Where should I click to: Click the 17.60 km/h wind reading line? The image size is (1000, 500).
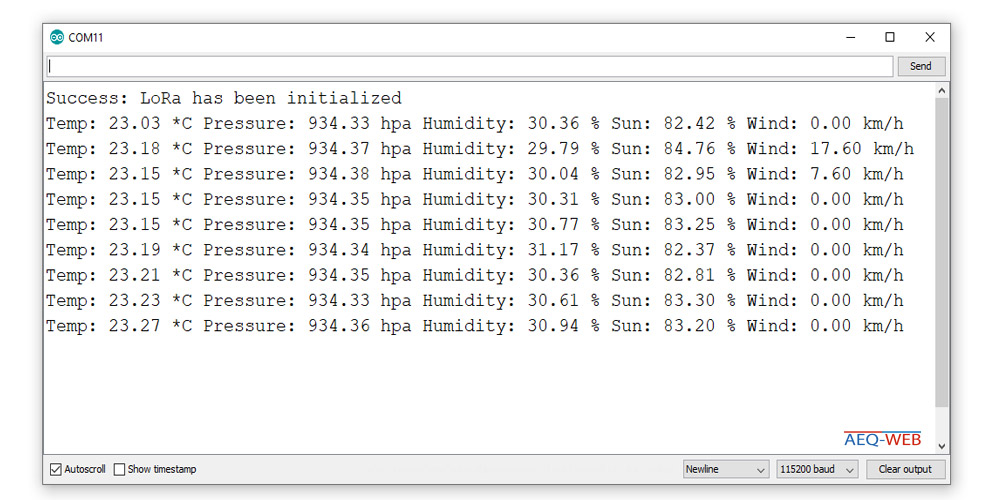click(480, 149)
